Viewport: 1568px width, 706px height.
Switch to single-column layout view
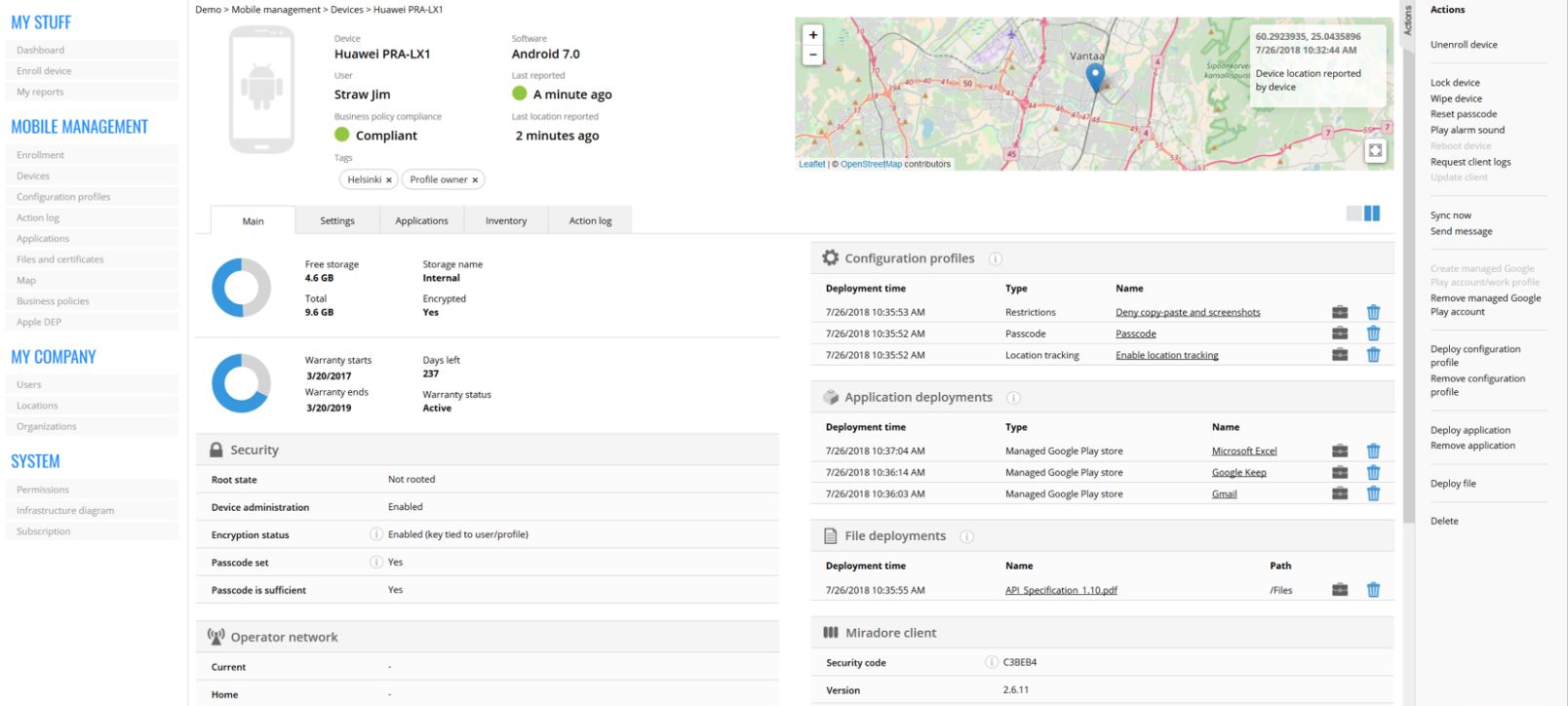[1353, 214]
